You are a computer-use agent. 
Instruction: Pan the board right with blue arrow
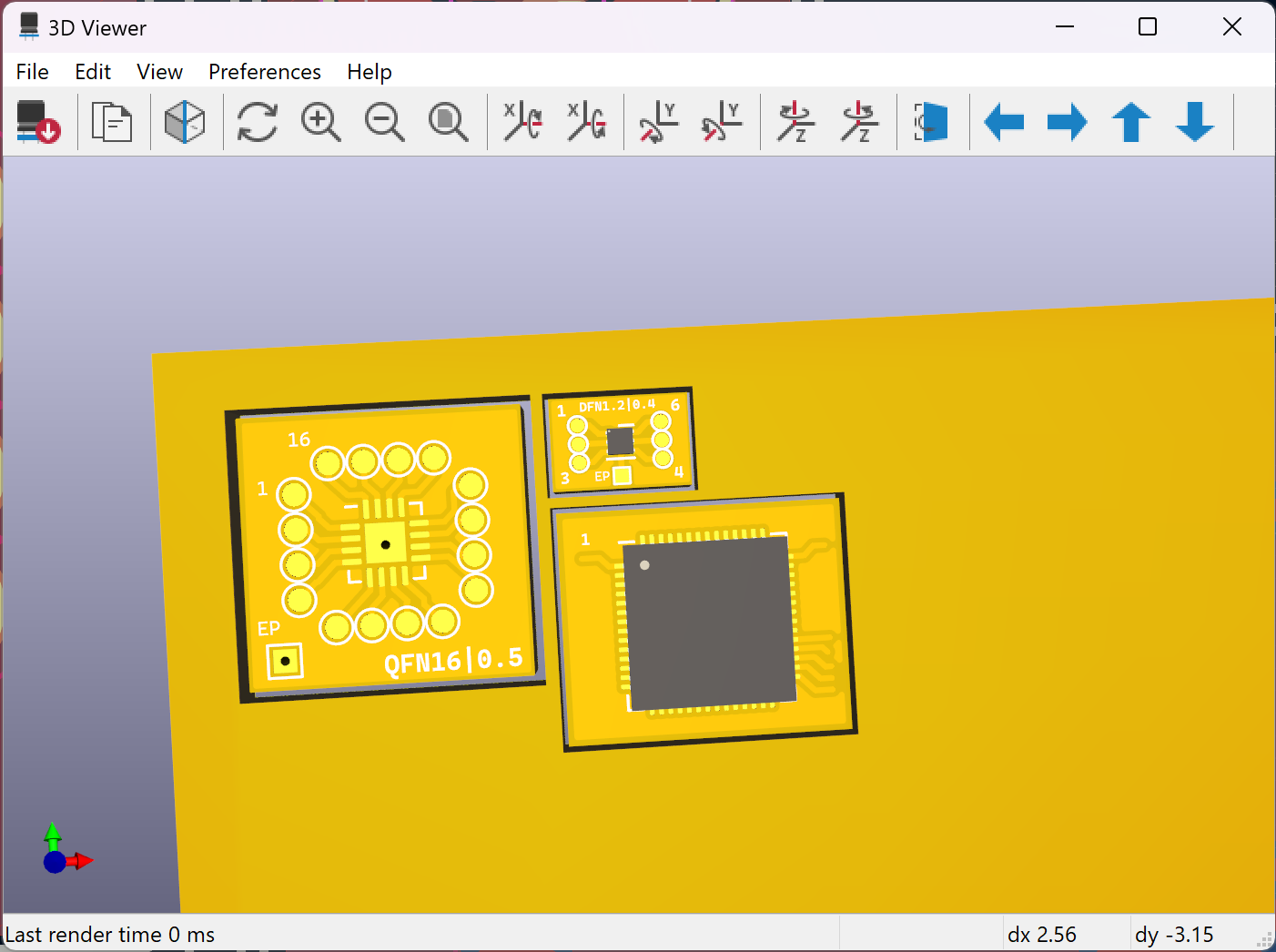[x=1067, y=122]
